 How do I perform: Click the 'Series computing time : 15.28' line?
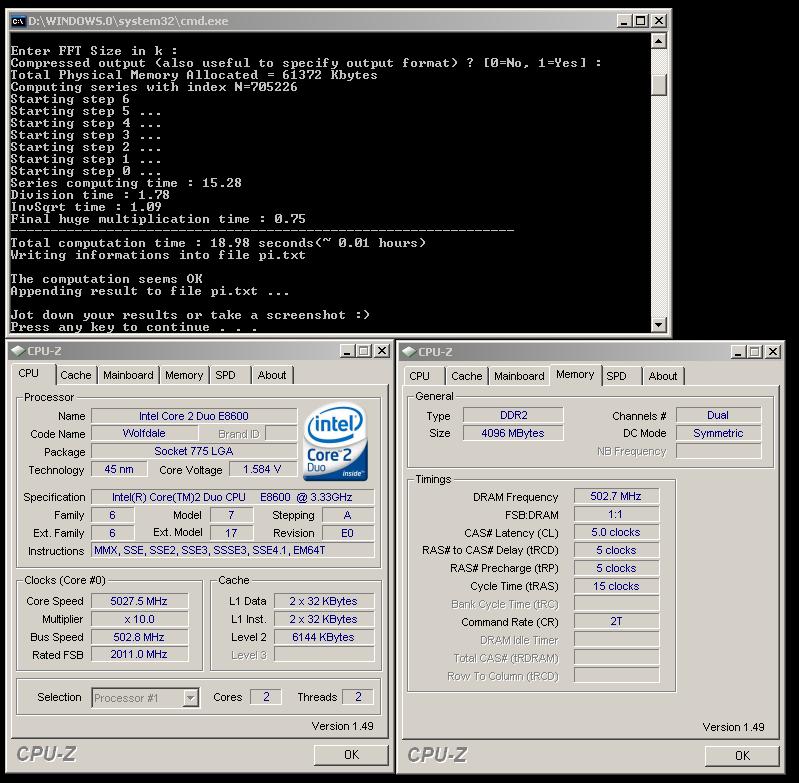[x=126, y=183]
